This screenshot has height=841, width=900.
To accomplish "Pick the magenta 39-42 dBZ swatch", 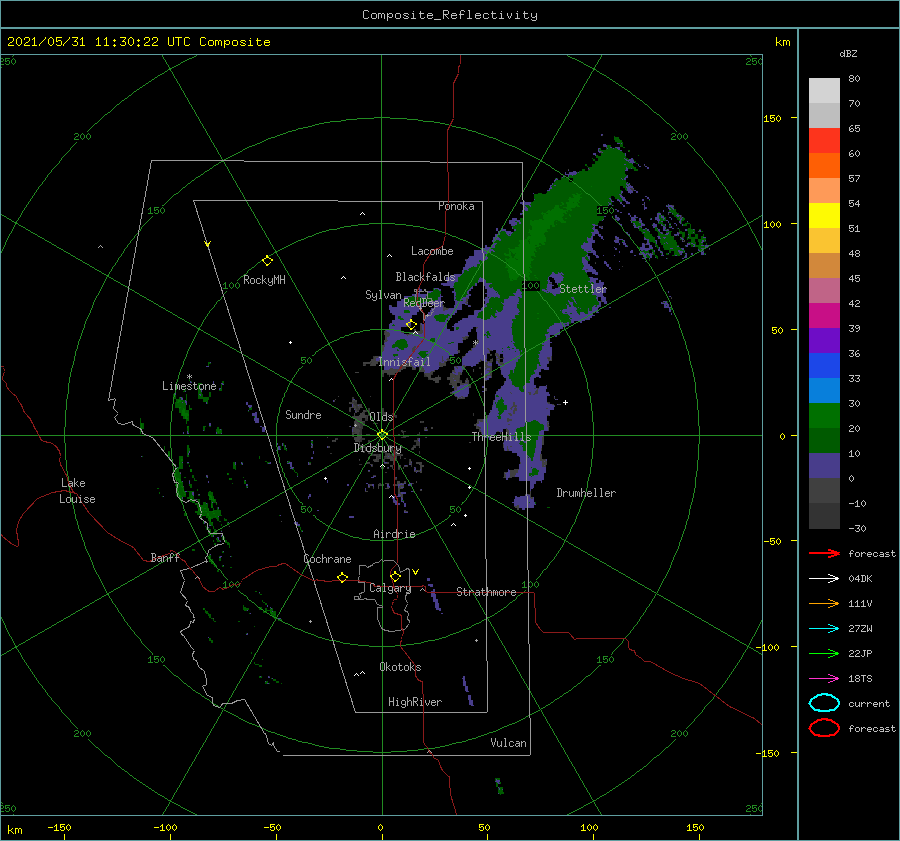I will click(x=824, y=315).
